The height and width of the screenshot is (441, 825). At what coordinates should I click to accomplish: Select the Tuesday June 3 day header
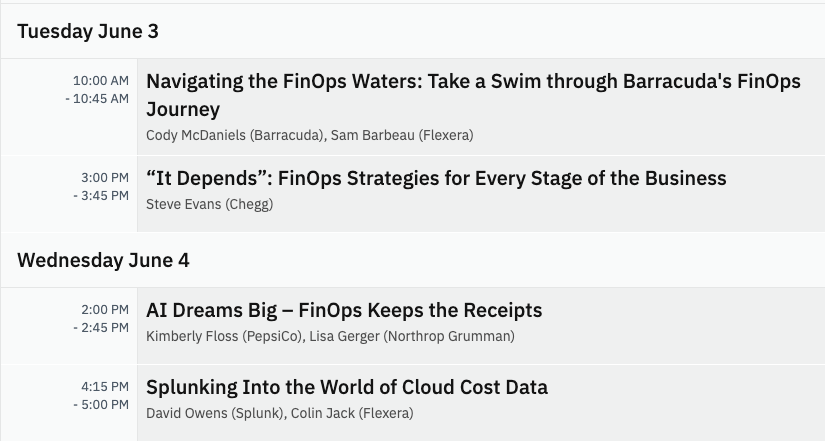pos(88,31)
